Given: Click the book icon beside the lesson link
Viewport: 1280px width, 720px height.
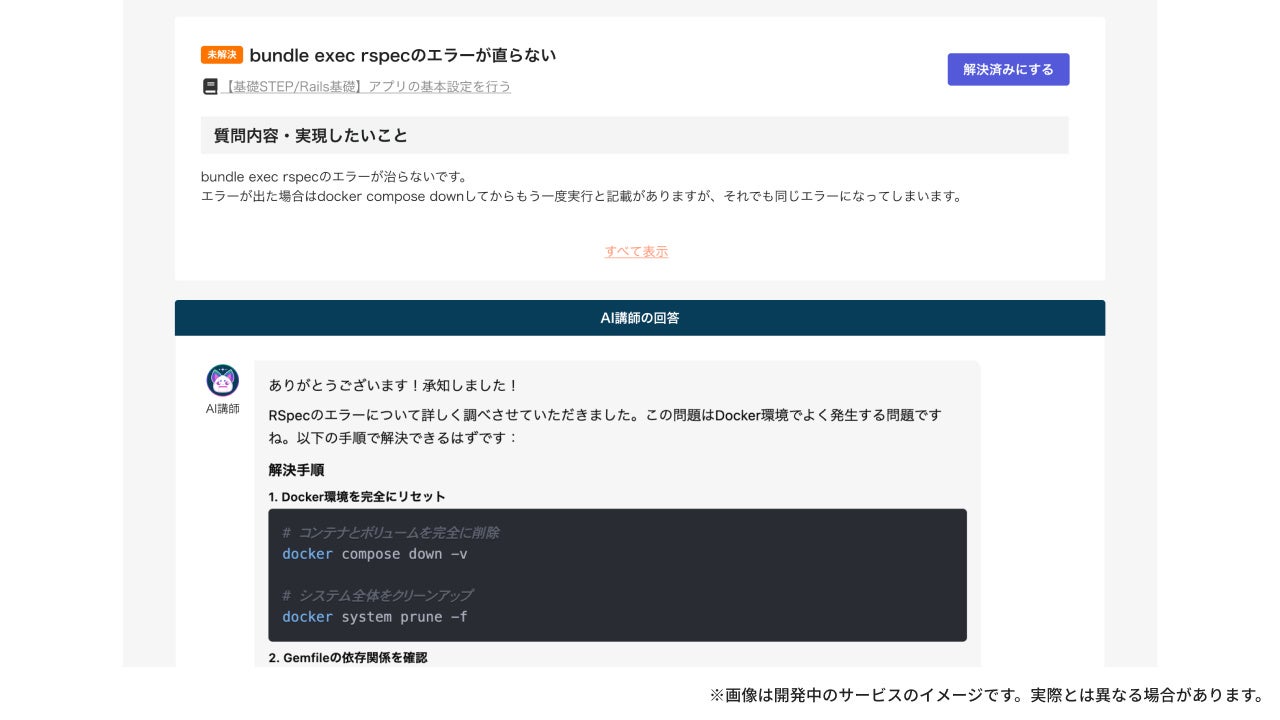Looking at the screenshot, I should (210, 87).
